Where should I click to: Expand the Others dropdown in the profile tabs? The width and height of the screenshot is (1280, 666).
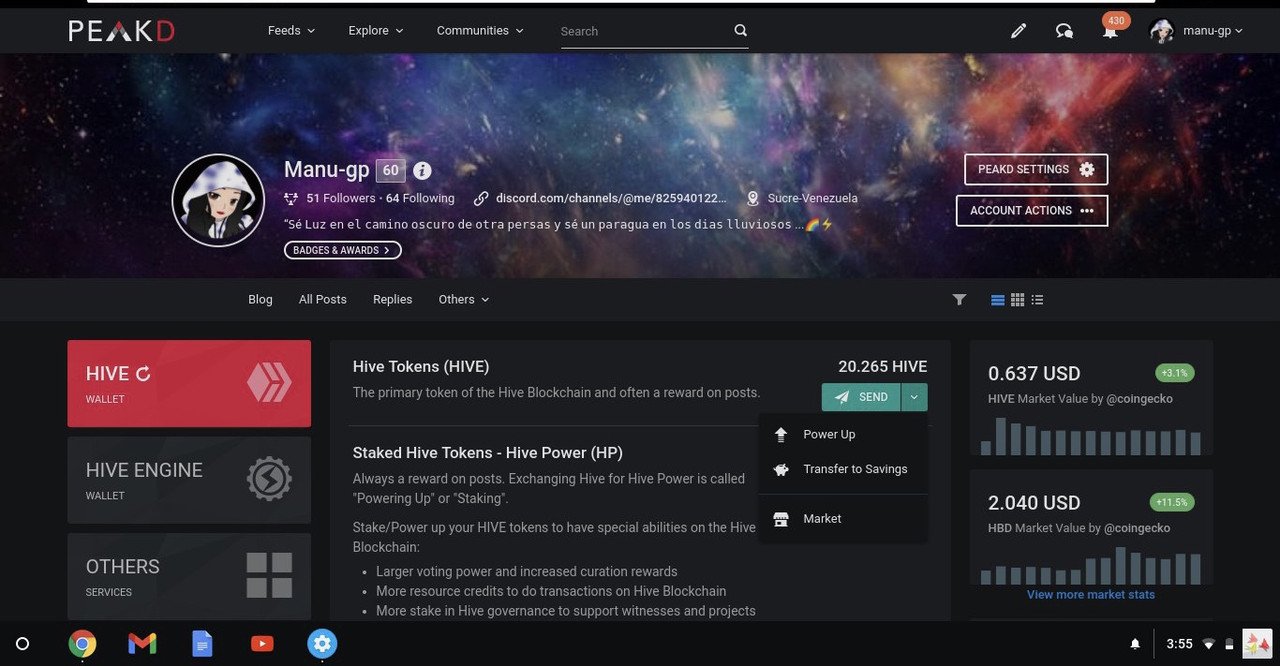[x=464, y=299]
